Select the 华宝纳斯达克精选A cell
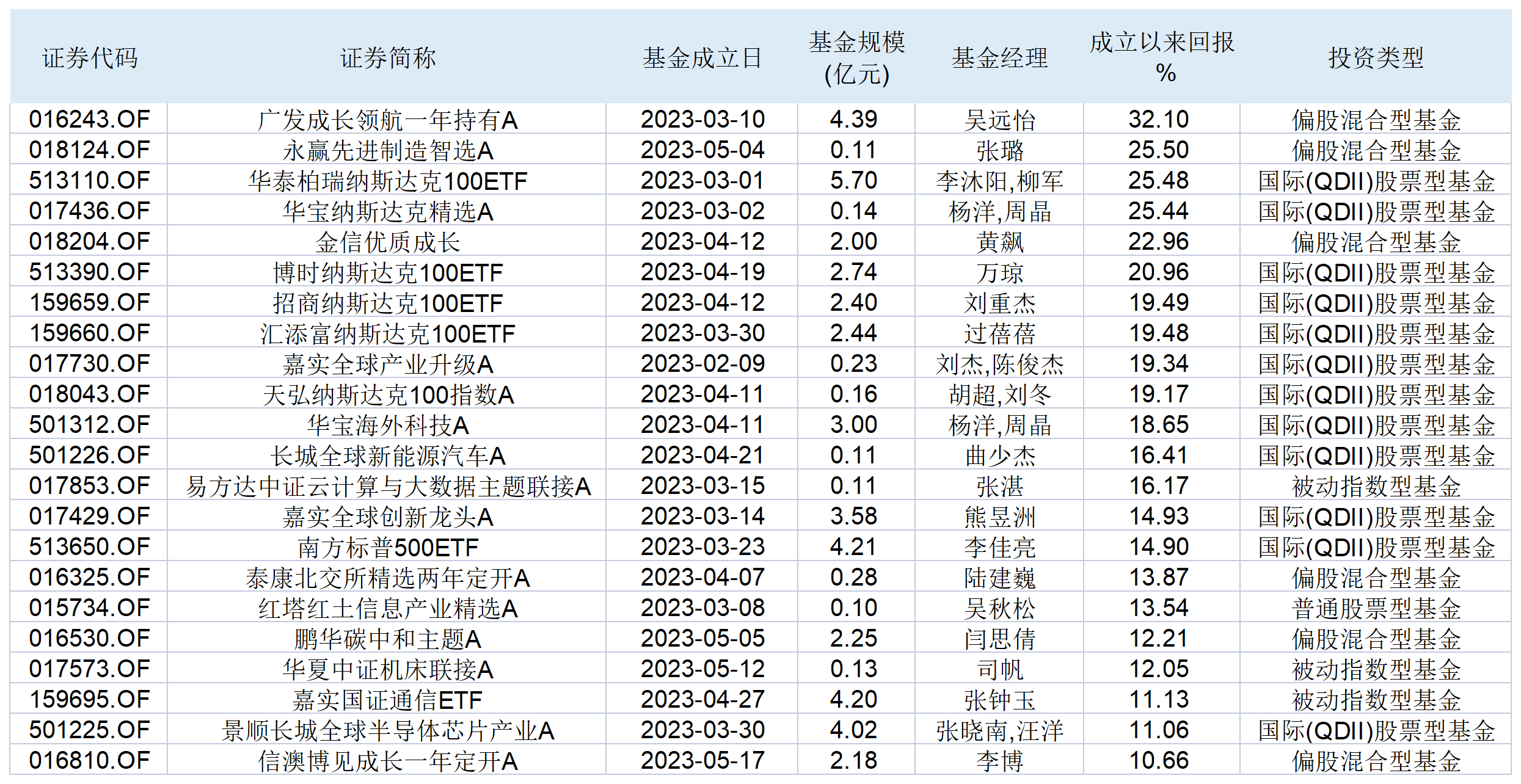This screenshot has width=1521, height=784. click(387, 211)
